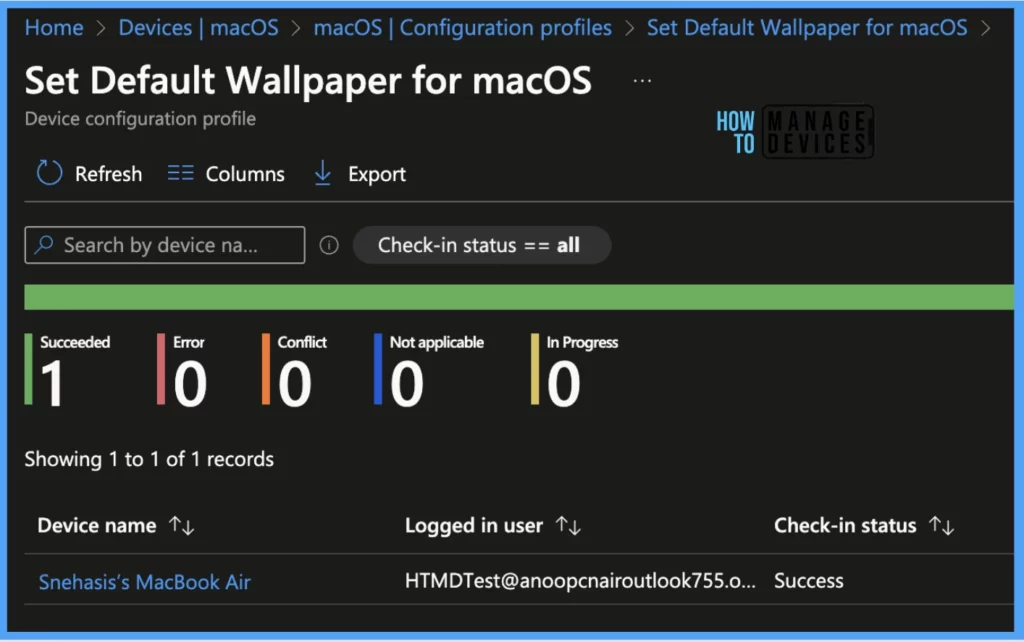This screenshot has height=642, width=1024.
Task: Click the Refresh button label
Action: (x=108, y=174)
